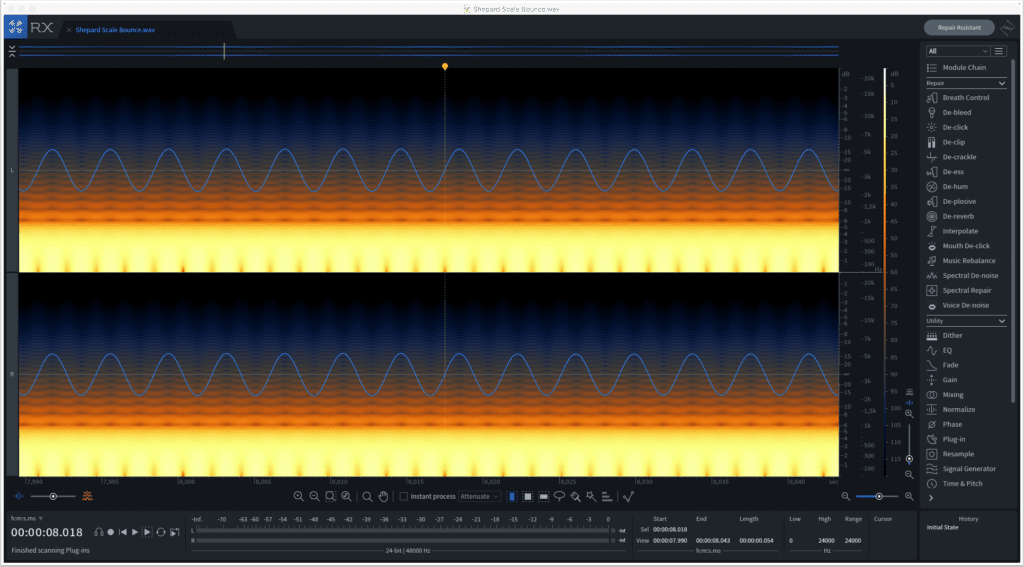This screenshot has width=1024, height=567.
Task: Switch to Shepard Scale Bounce.wav tab
Action: (114, 30)
